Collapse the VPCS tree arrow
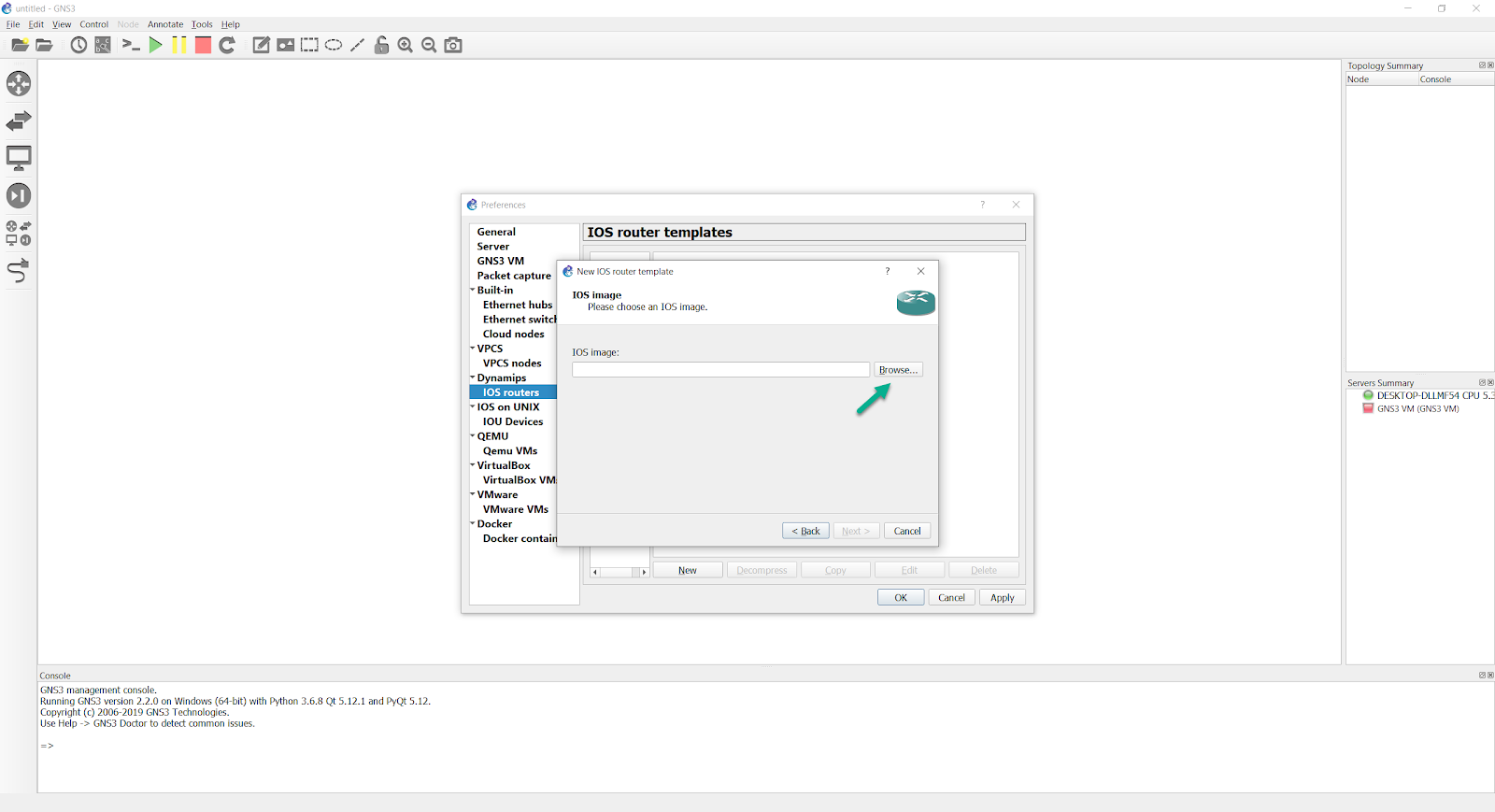This screenshot has width=1495, height=812. pos(473,349)
